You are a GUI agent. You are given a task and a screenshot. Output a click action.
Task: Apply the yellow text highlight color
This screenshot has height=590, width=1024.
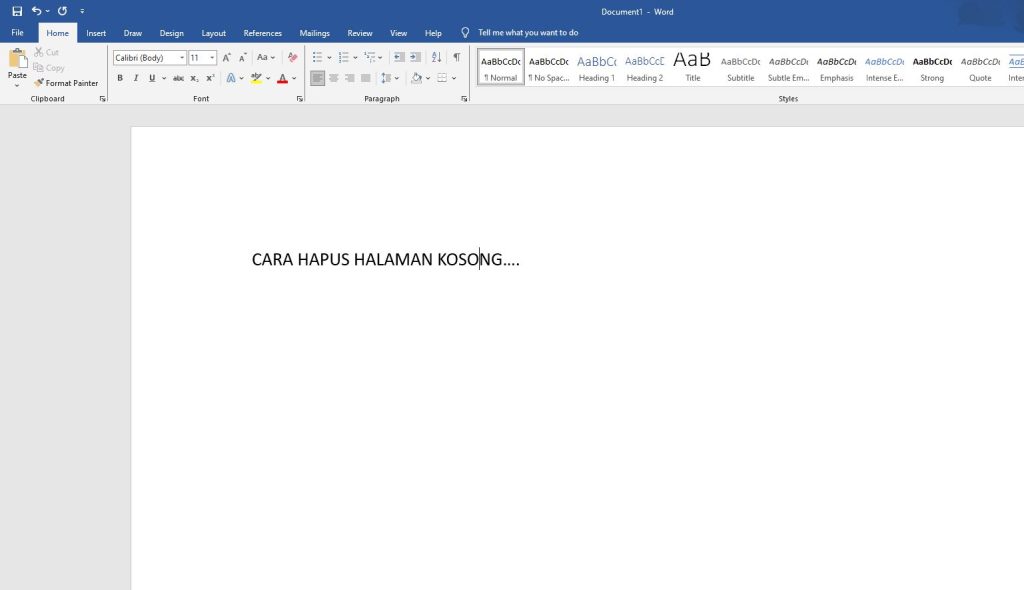pos(256,78)
